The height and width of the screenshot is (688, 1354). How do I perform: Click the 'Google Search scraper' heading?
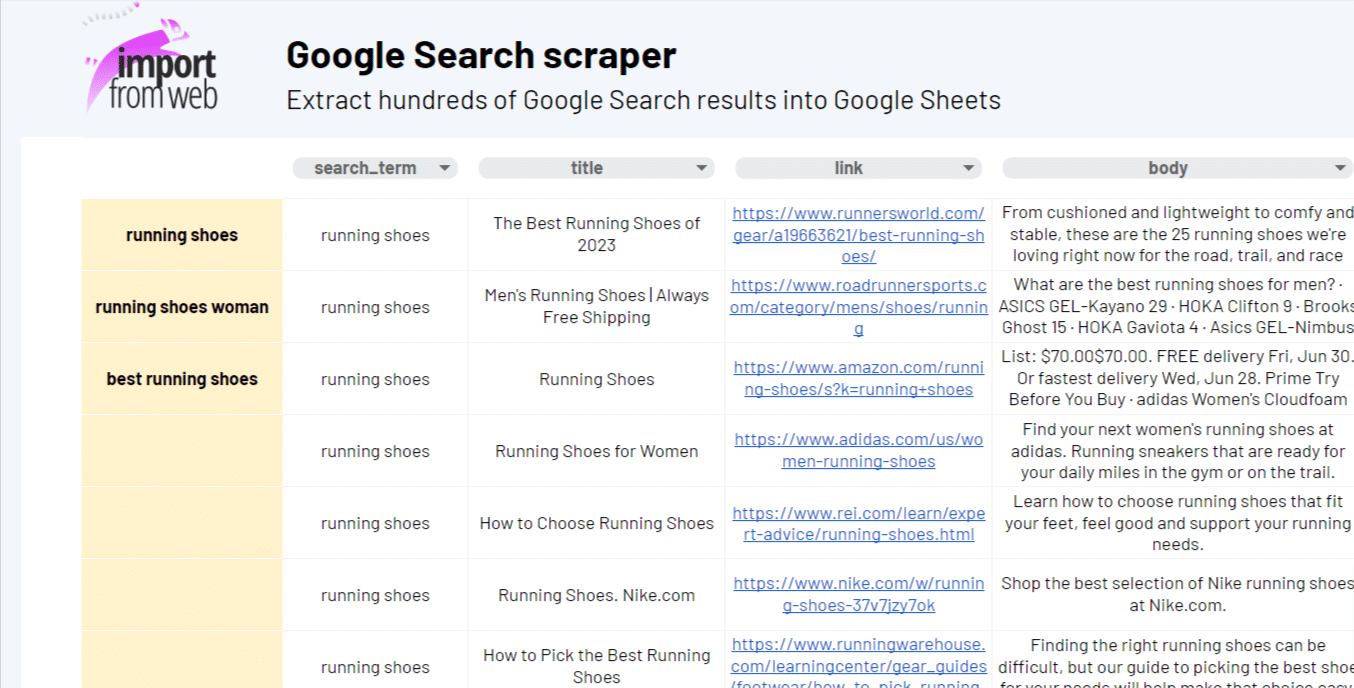[x=481, y=55]
